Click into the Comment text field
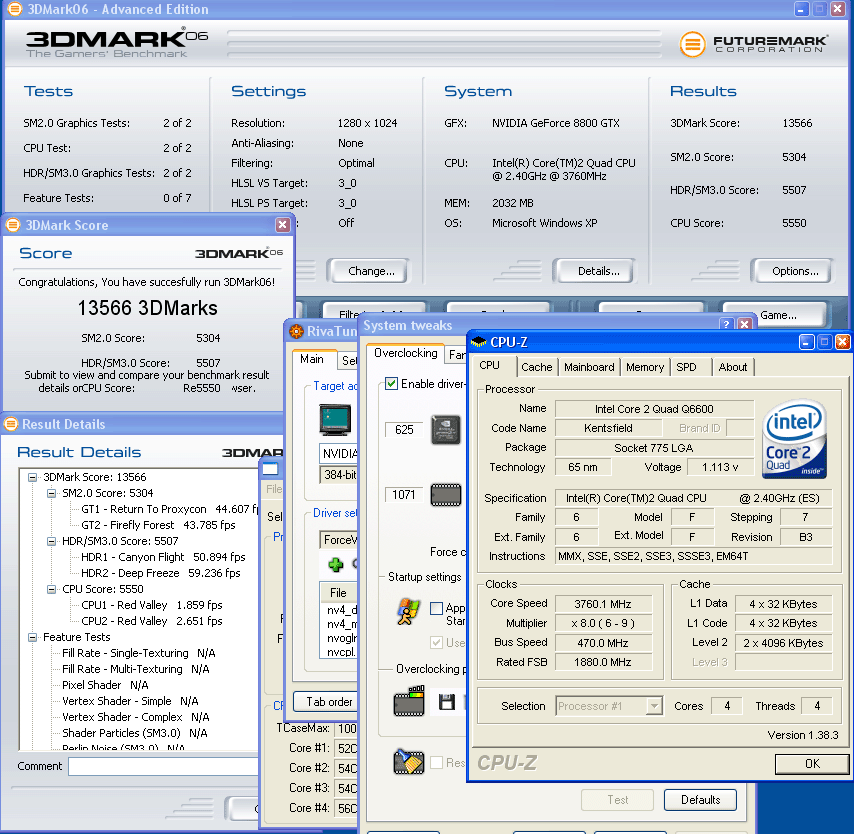The width and height of the screenshot is (854, 834). pos(160,767)
